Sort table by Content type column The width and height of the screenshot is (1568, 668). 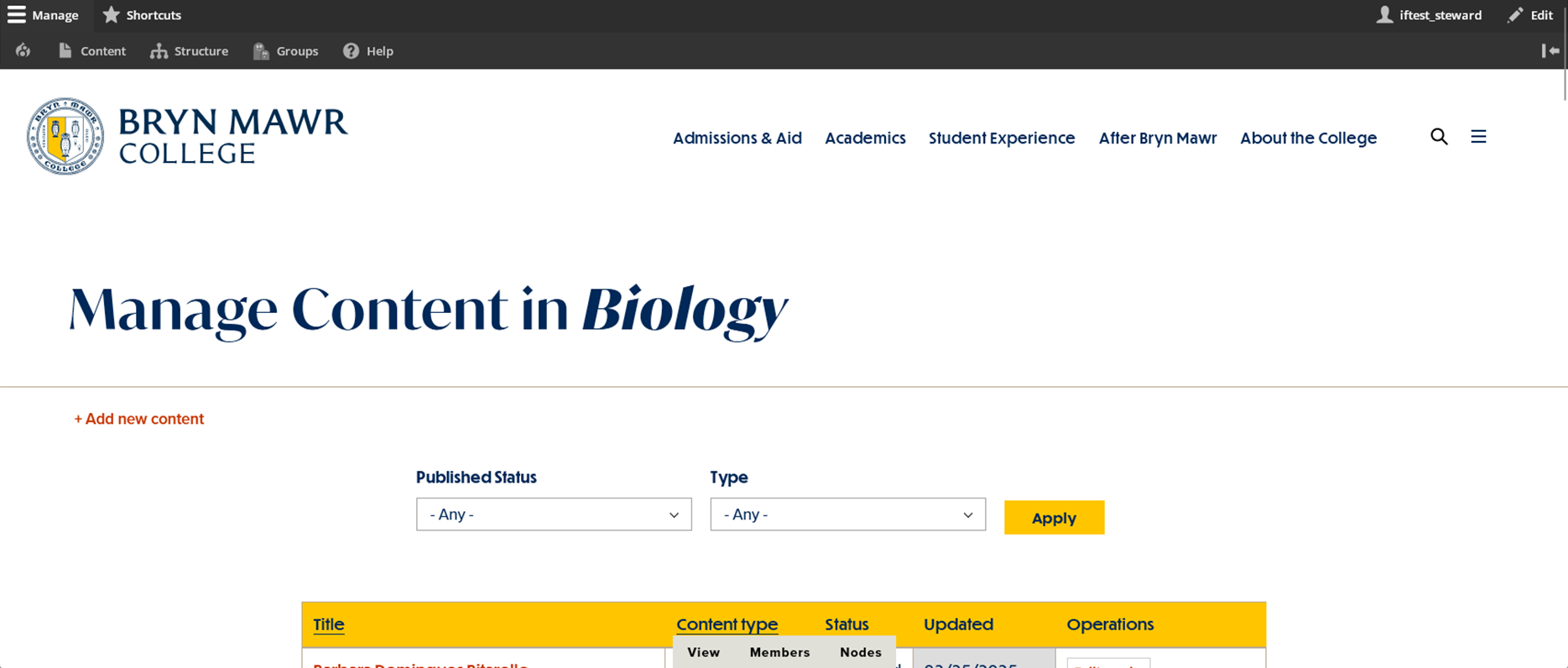pyautogui.click(x=727, y=624)
